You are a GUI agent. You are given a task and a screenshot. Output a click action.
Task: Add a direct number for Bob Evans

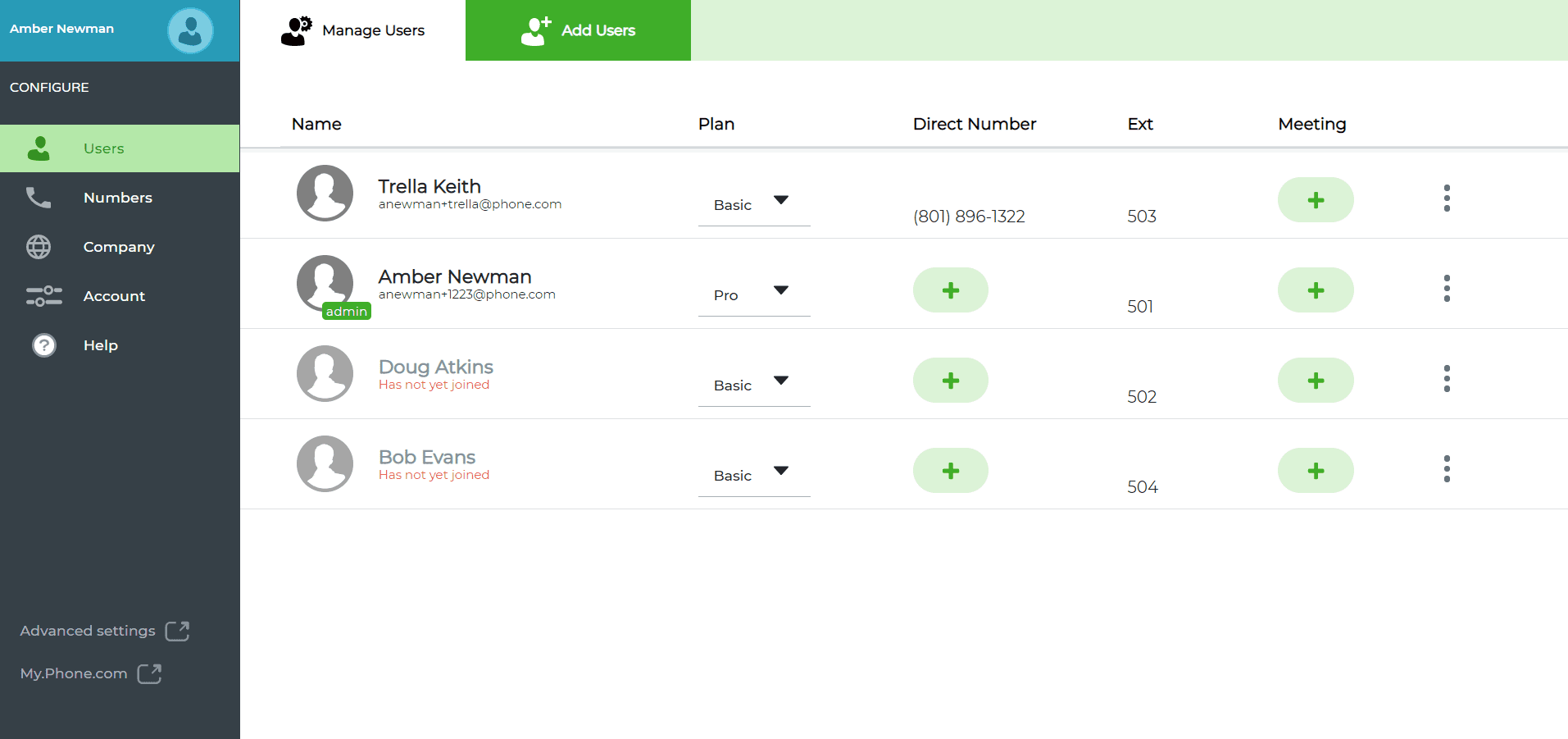(x=951, y=471)
